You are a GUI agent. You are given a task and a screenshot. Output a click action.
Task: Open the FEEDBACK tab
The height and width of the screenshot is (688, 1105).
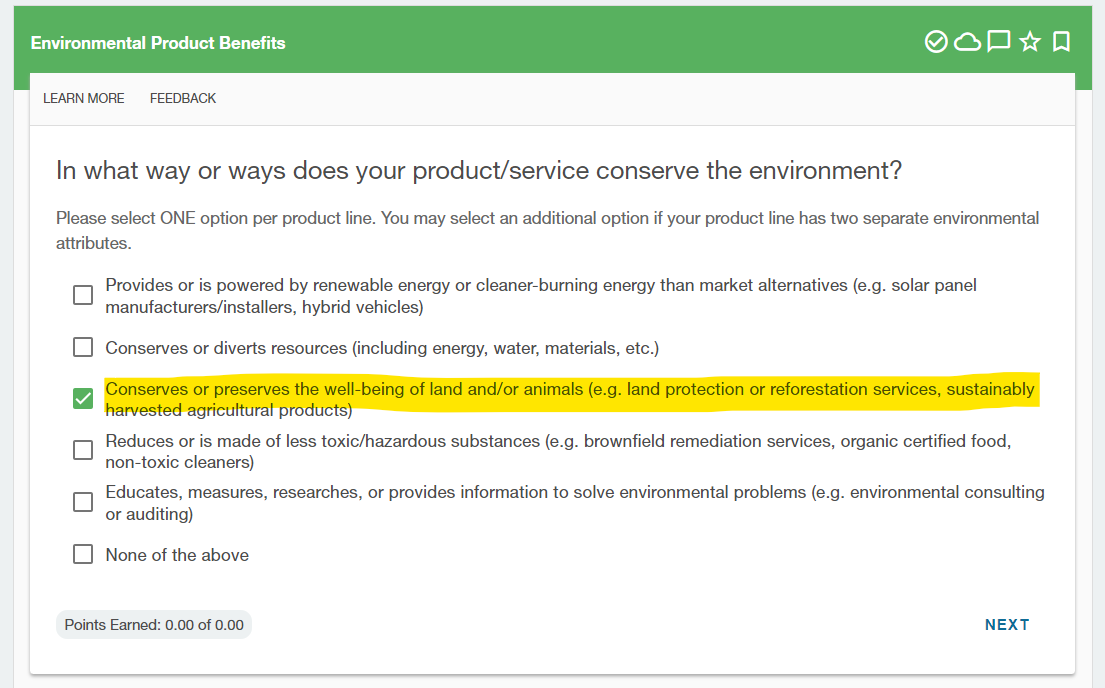[x=183, y=99]
